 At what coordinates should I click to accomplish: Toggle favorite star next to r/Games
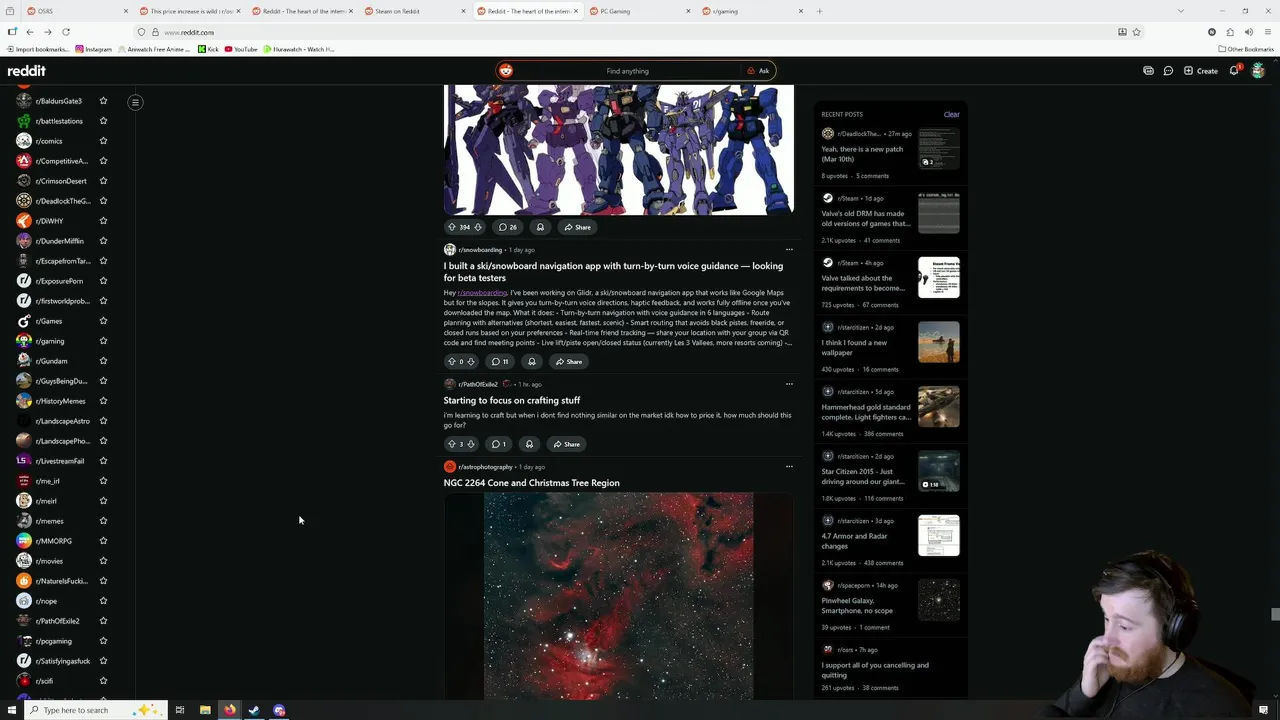click(103, 321)
